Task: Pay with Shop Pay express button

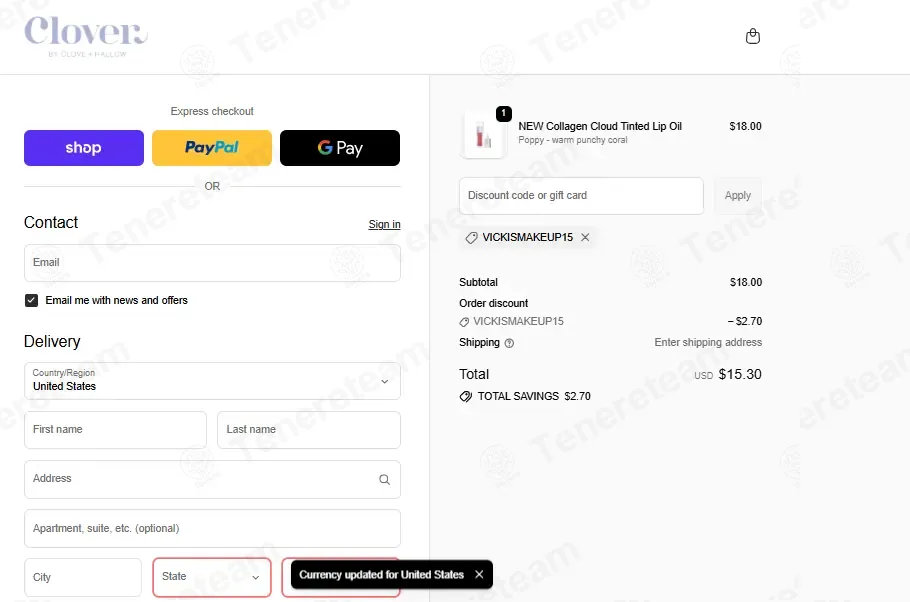Action: tap(84, 148)
